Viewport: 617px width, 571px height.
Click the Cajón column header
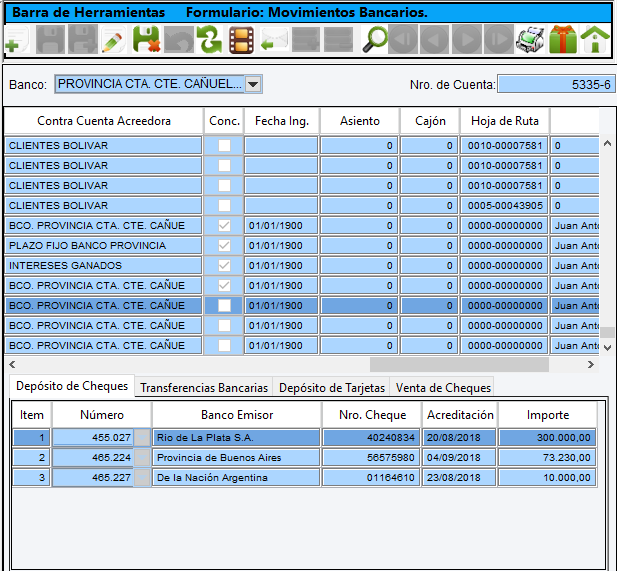(x=430, y=121)
